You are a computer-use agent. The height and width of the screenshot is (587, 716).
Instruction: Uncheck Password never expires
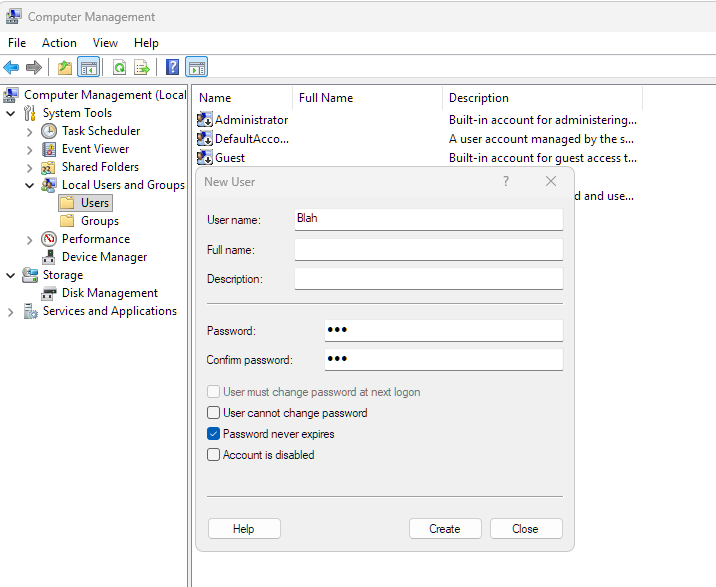click(213, 434)
